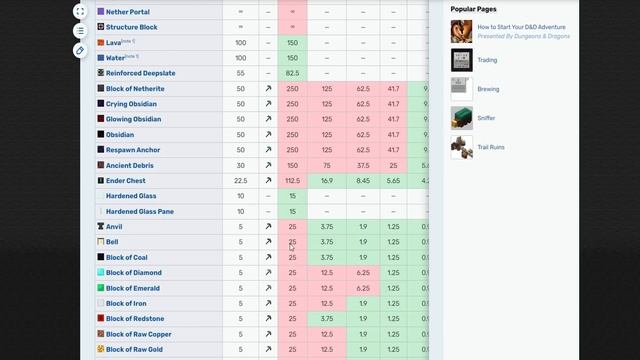Screen dimensions: 640x360
Task: Click the Trading page thumbnail
Action: click(x=462, y=60)
